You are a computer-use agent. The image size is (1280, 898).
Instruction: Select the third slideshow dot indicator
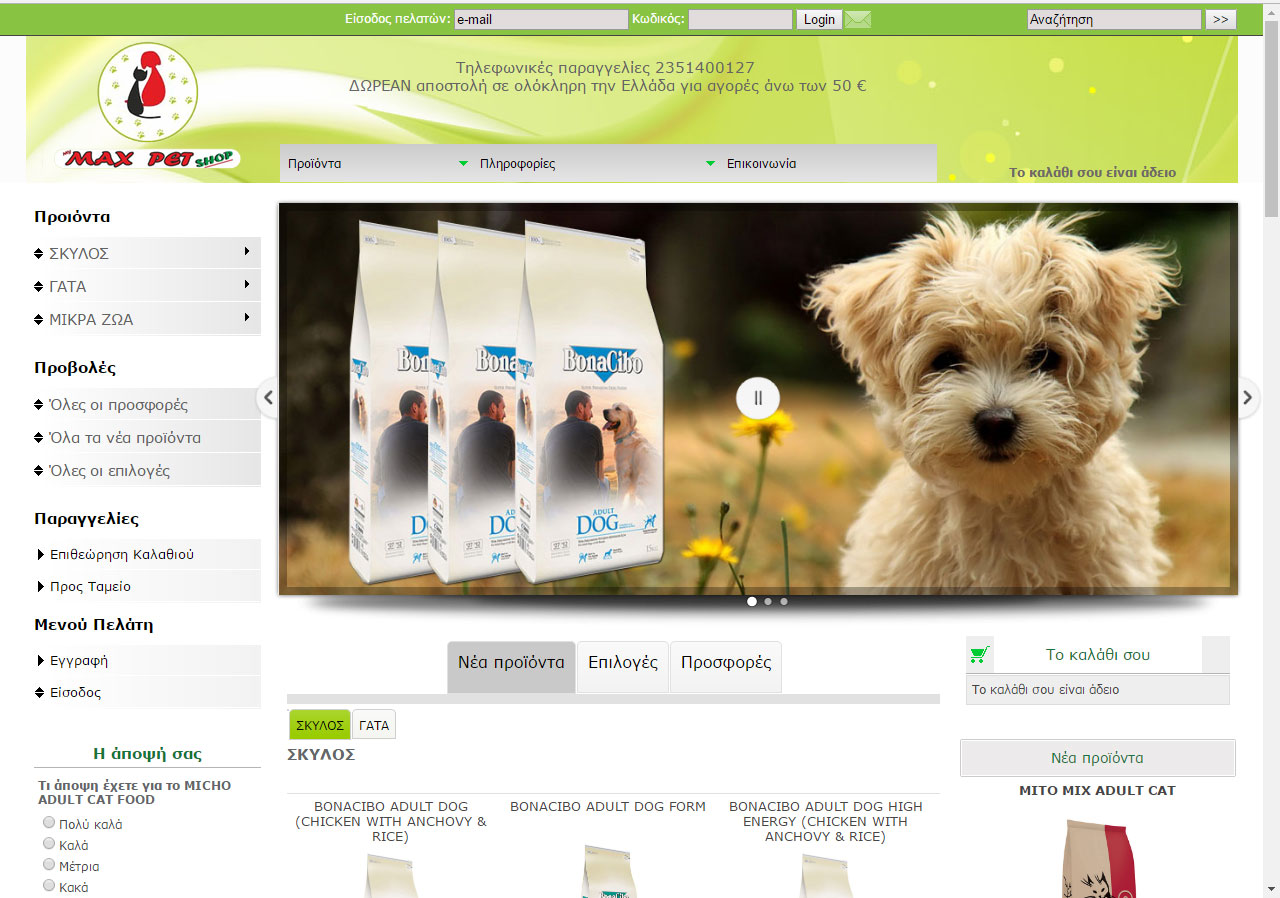pos(784,602)
